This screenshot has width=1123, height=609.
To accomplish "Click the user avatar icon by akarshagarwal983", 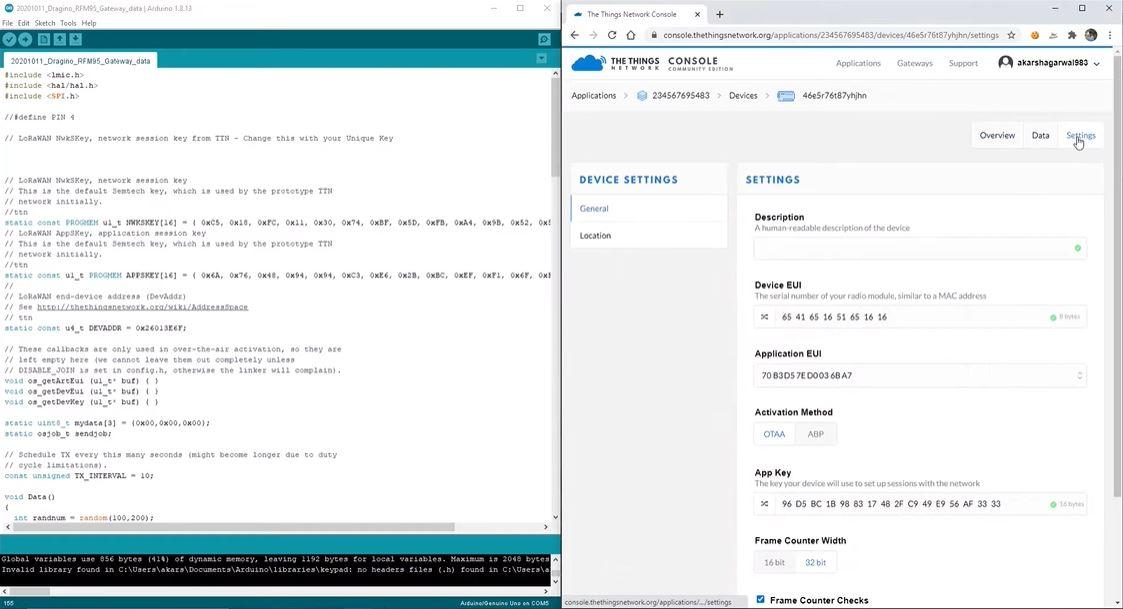I will pyautogui.click(x=1006, y=63).
